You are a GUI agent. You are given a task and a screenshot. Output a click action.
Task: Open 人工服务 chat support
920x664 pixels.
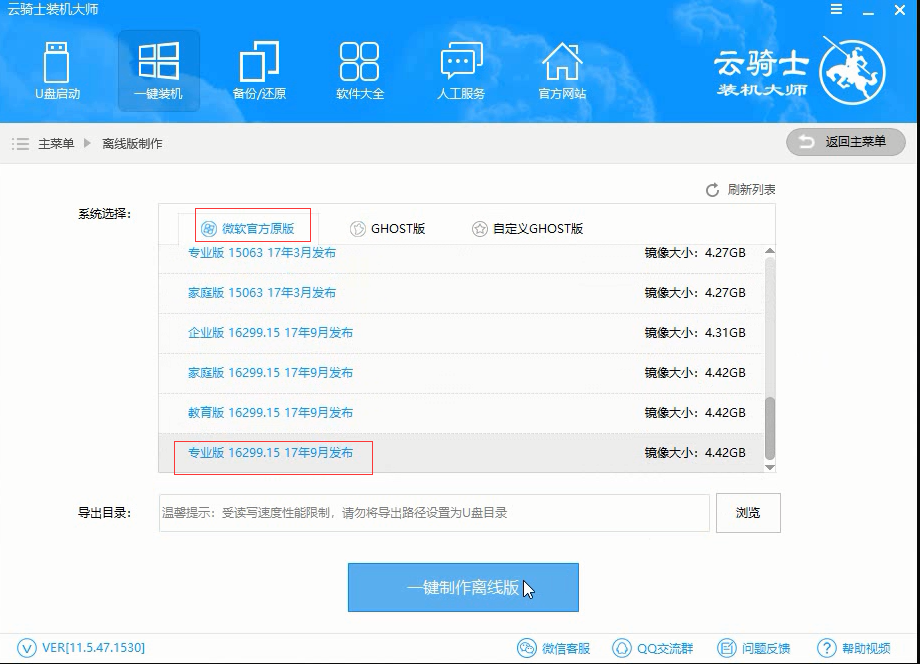coord(461,70)
